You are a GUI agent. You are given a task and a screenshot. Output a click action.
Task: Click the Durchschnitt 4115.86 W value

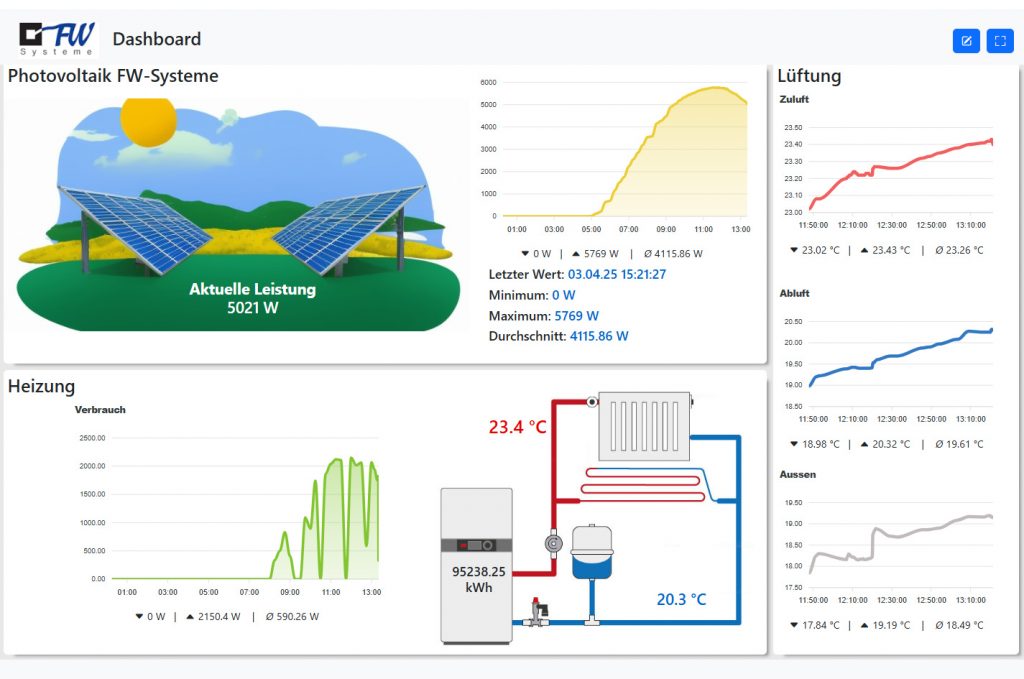click(599, 336)
